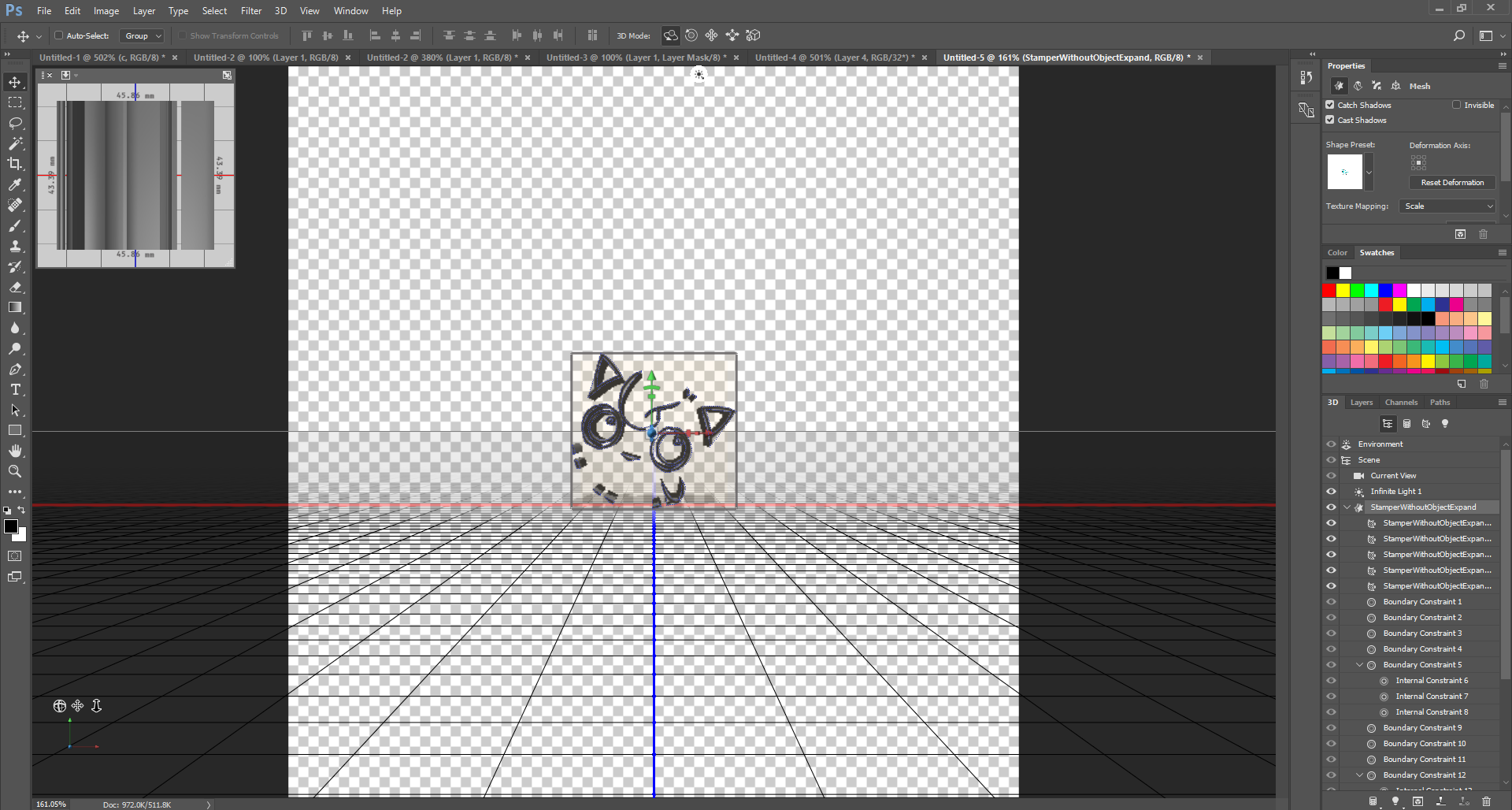
Task: Select the Zoom tool
Action: click(14, 471)
